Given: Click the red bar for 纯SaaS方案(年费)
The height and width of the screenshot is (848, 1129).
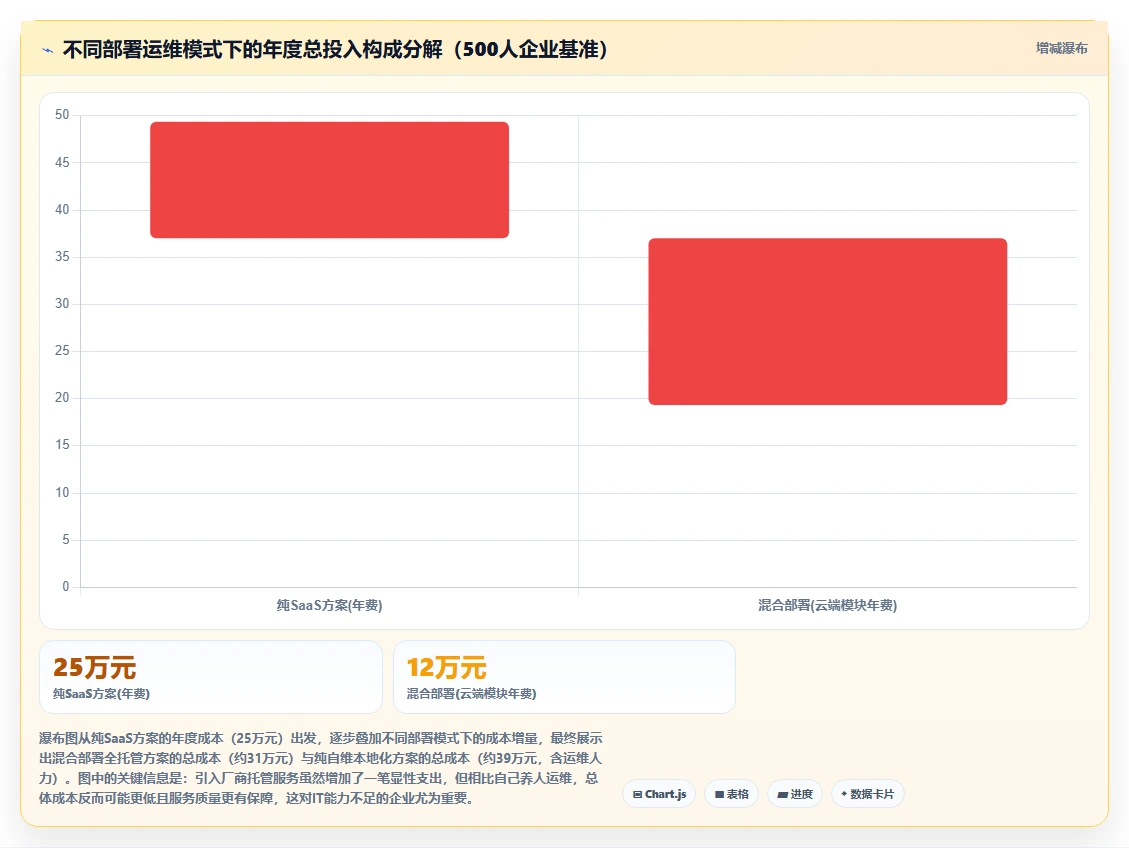Looking at the screenshot, I should (329, 180).
